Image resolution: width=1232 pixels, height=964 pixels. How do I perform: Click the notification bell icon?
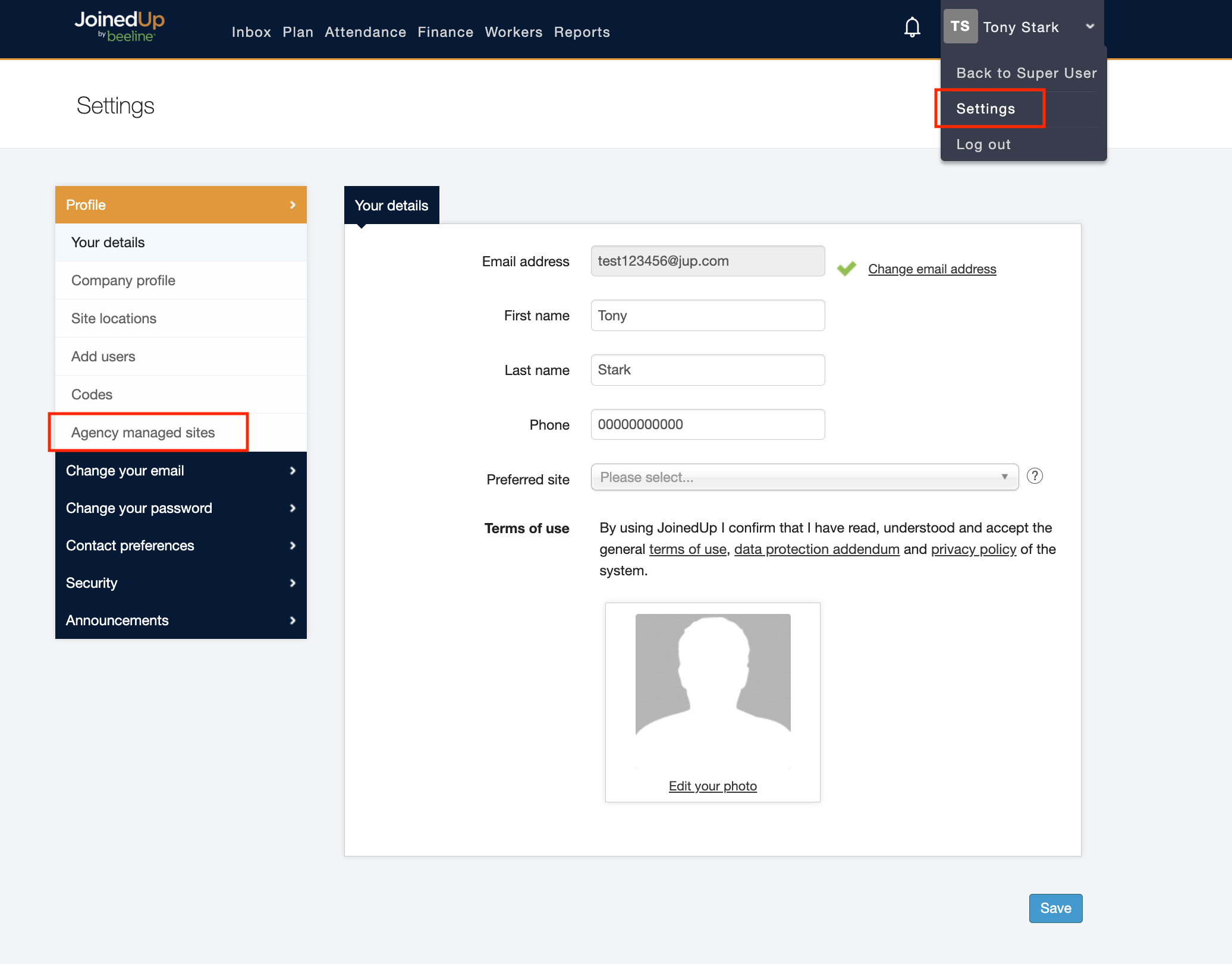click(912, 27)
